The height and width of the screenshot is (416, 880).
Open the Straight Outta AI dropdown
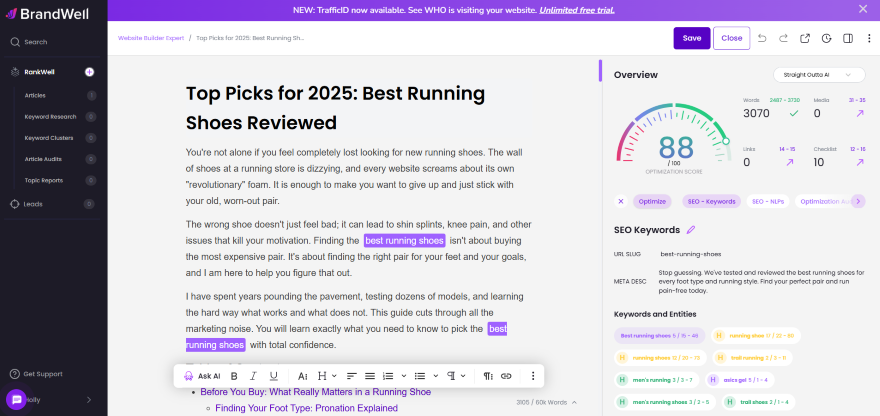(819, 75)
